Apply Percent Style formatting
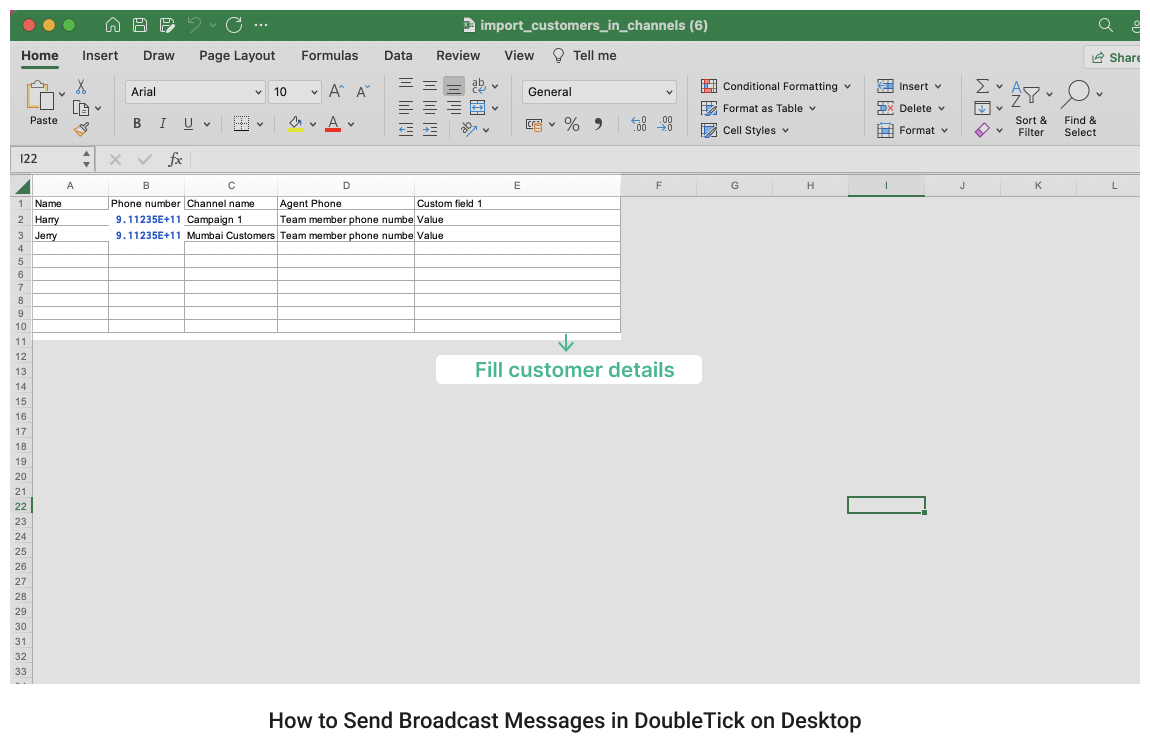Image resolution: width=1150 pixels, height=753 pixels. click(572, 124)
